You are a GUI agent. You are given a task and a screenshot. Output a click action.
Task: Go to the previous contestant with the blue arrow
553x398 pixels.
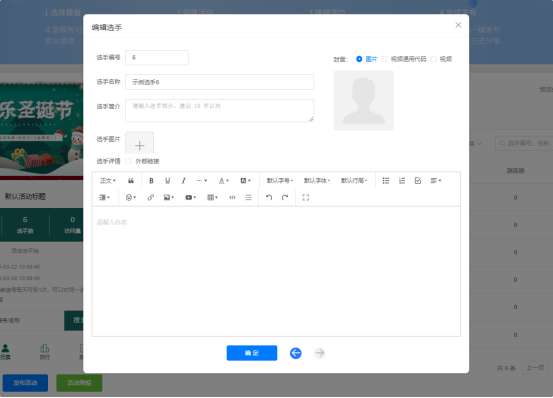[x=296, y=353]
